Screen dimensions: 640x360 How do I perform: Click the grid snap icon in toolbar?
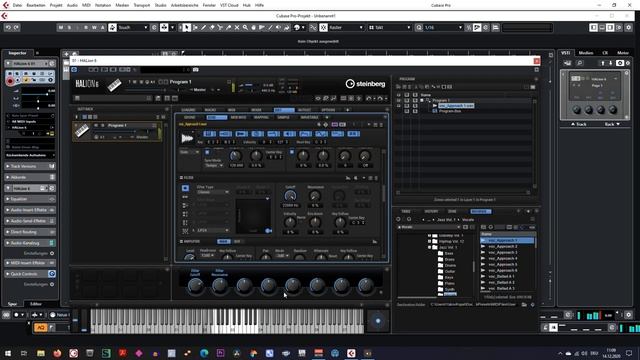tap(323, 27)
